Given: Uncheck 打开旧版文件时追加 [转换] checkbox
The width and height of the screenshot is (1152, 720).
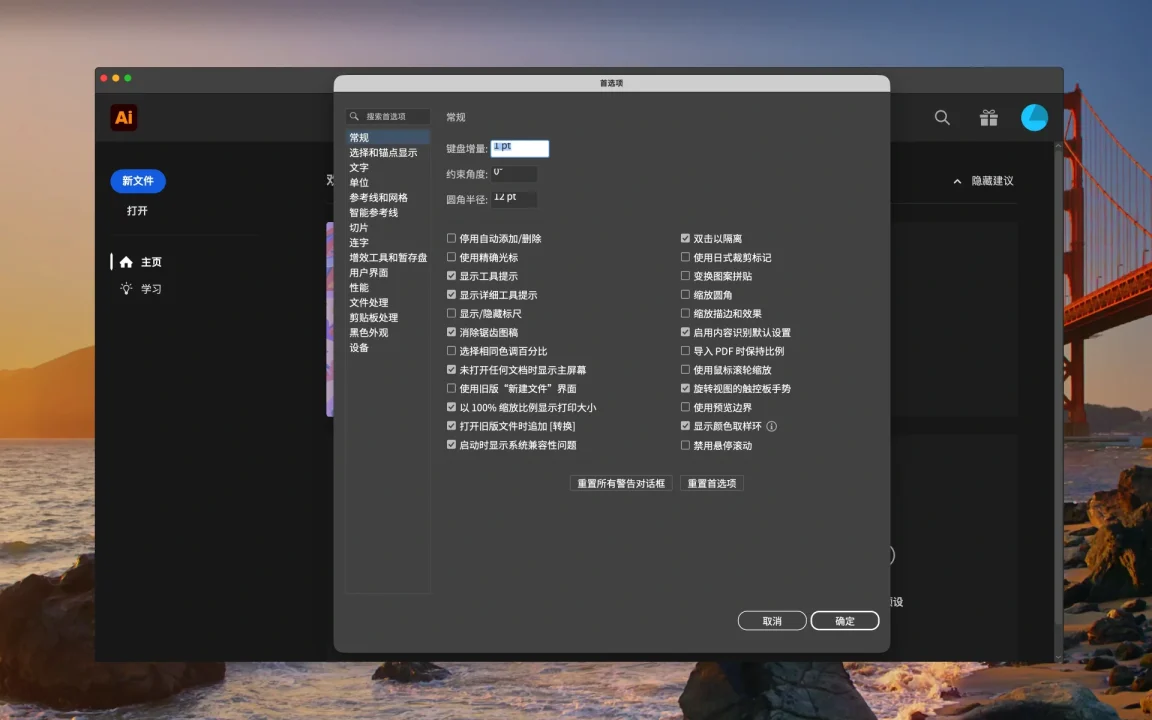Looking at the screenshot, I should (451, 425).
